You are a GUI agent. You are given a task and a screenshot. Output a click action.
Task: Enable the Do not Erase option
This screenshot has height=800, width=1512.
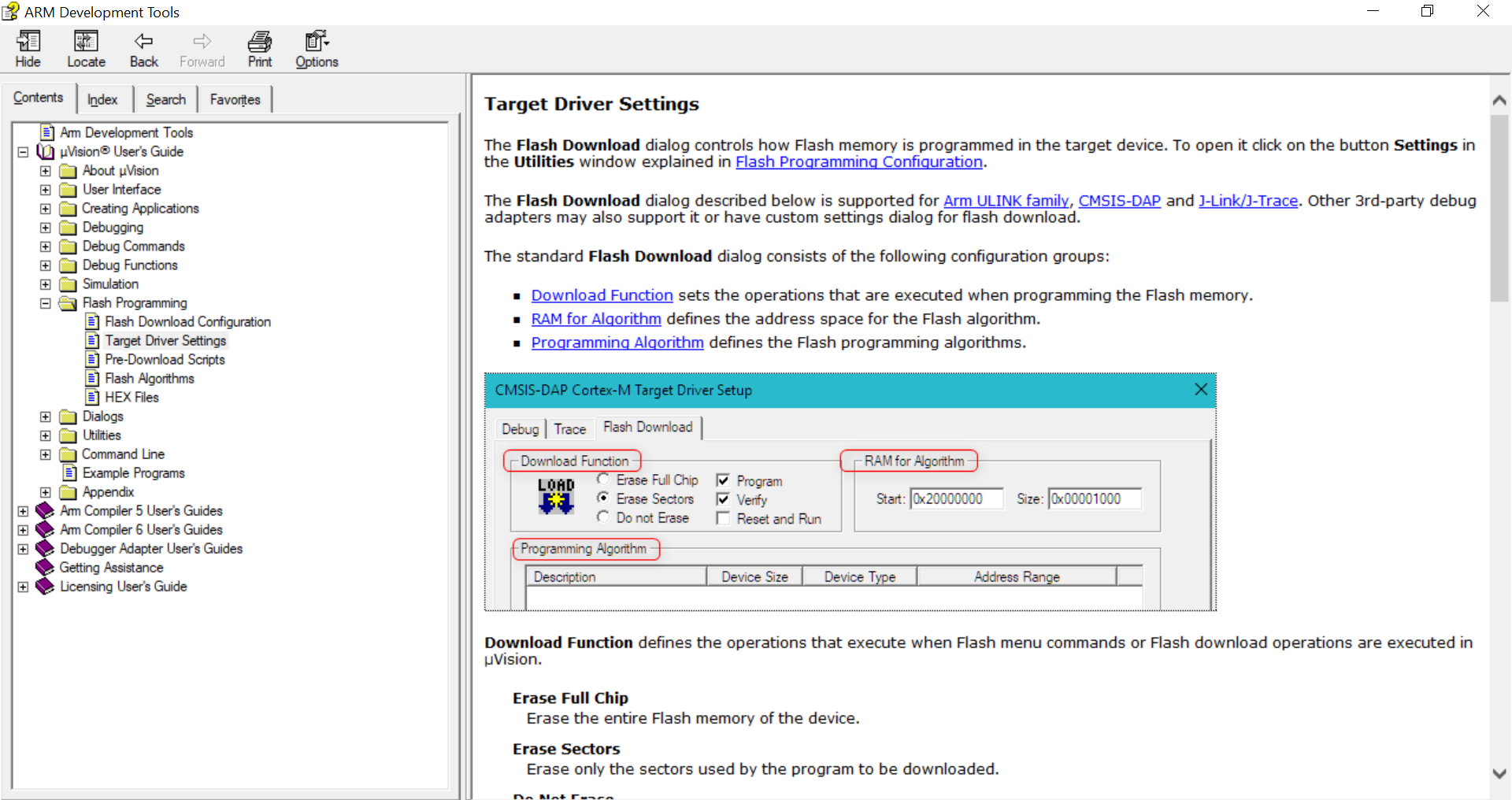(603, 517)
